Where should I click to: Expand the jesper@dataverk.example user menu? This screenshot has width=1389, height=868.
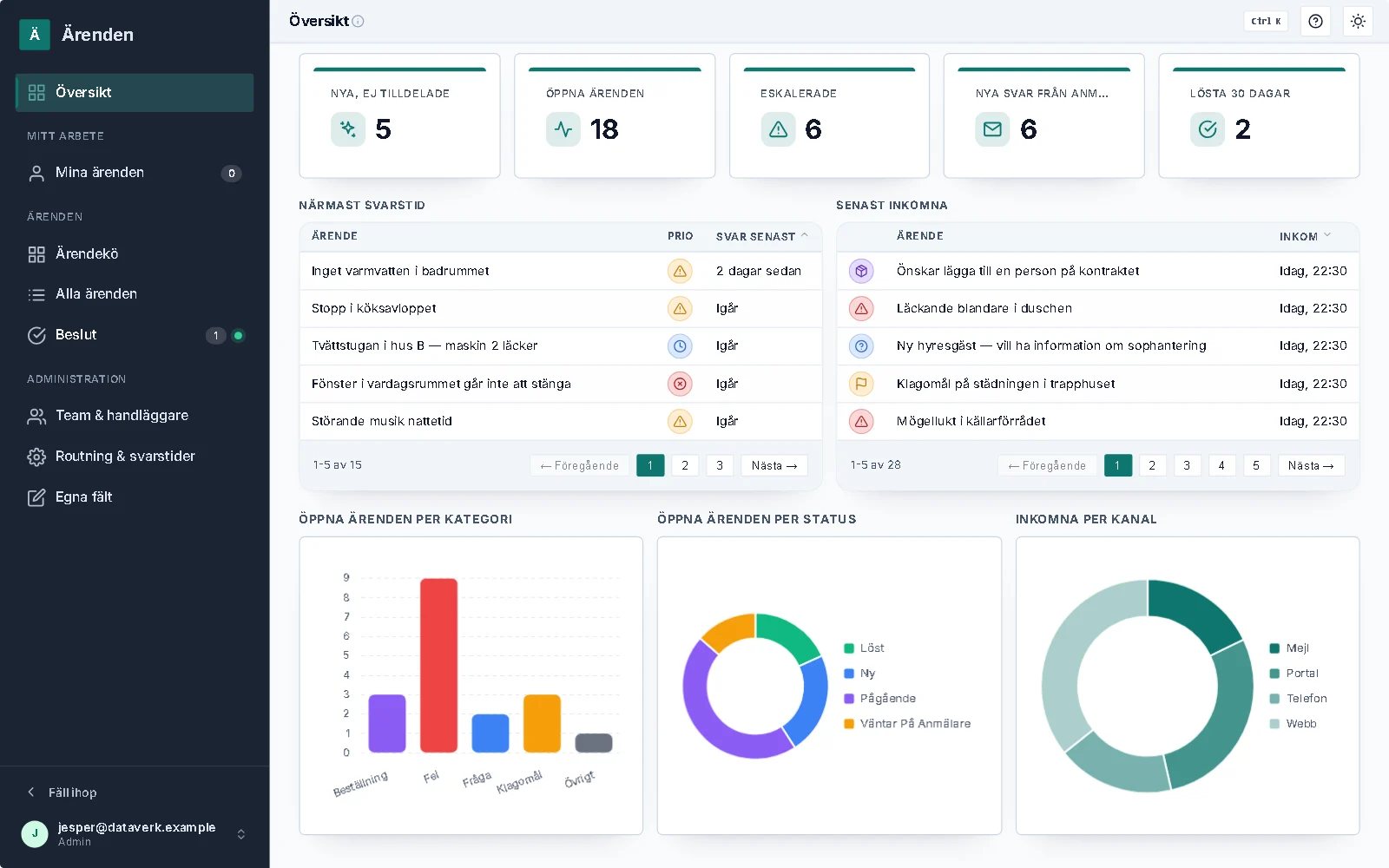(135, 834)
